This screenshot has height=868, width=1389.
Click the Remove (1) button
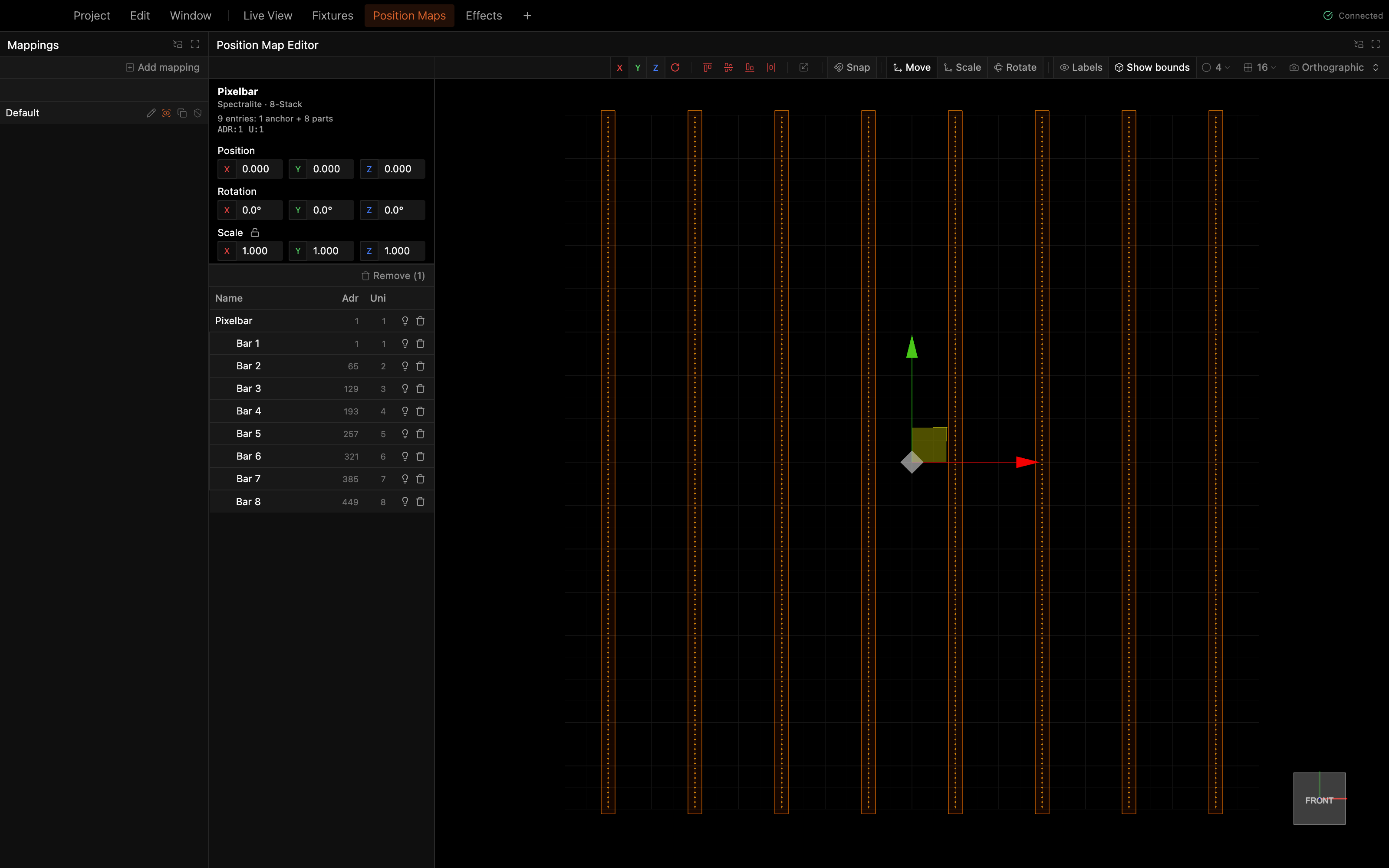coord(393,276)
